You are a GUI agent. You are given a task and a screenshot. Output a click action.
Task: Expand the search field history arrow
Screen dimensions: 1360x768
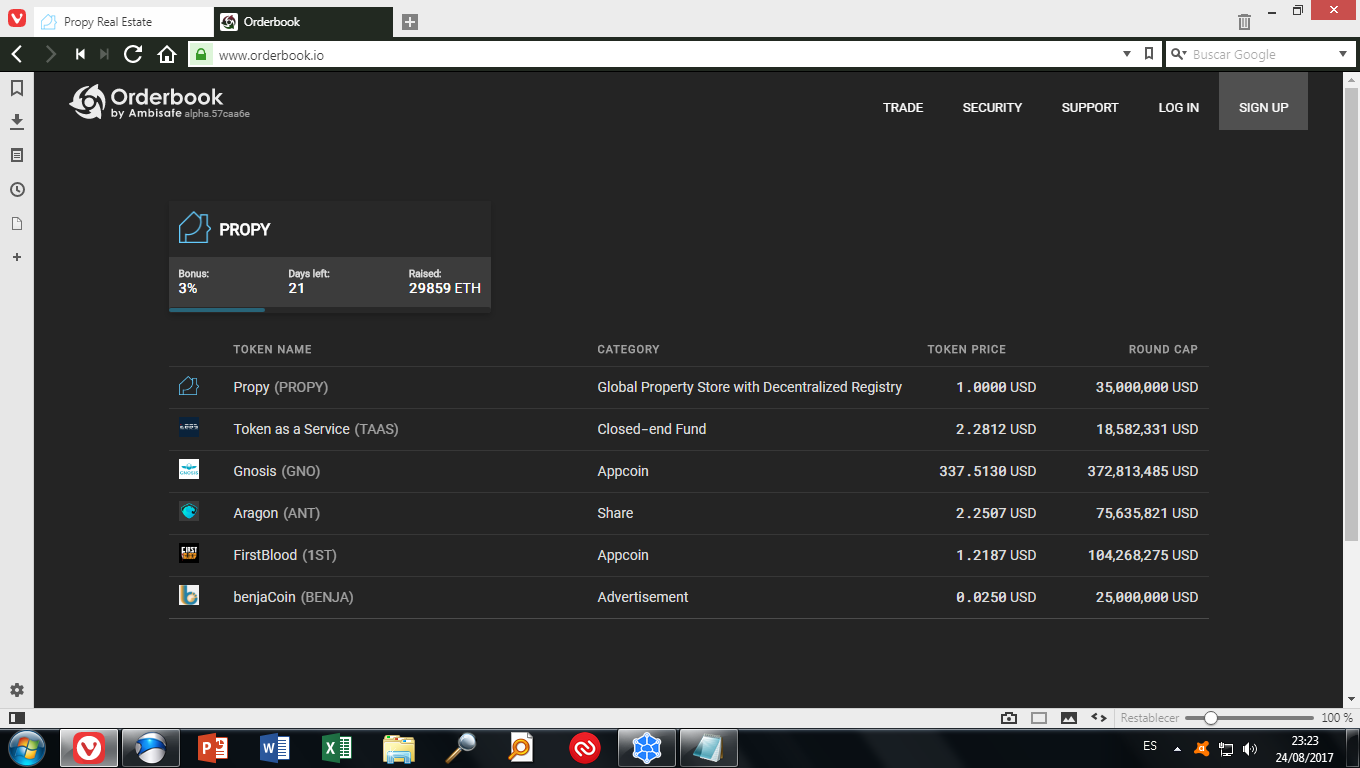[1343, 54]
